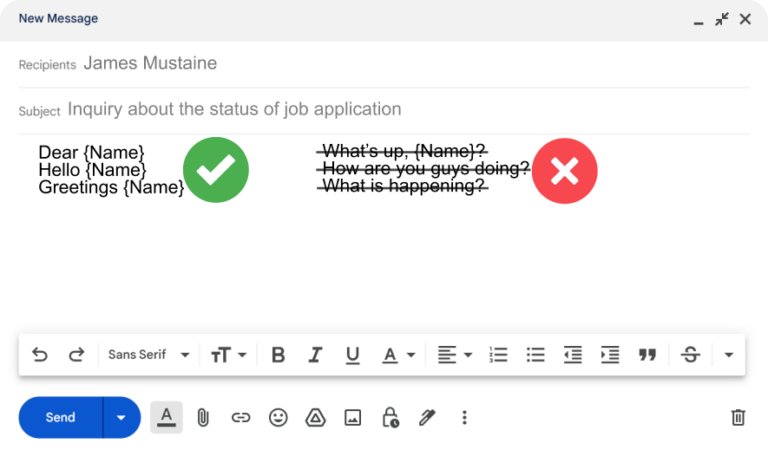Toggle bold formatting
This screenshot has width=768, height=450.
pos(278,355)
